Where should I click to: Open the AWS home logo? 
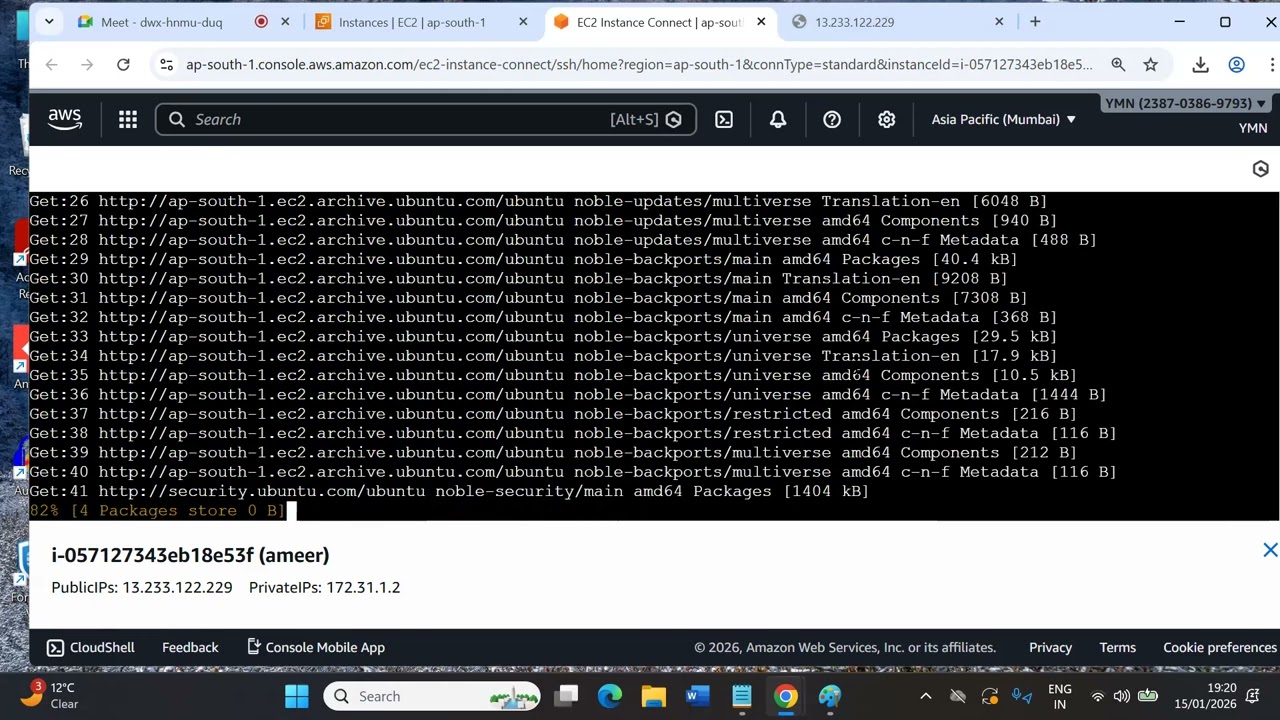click(65, 119)
